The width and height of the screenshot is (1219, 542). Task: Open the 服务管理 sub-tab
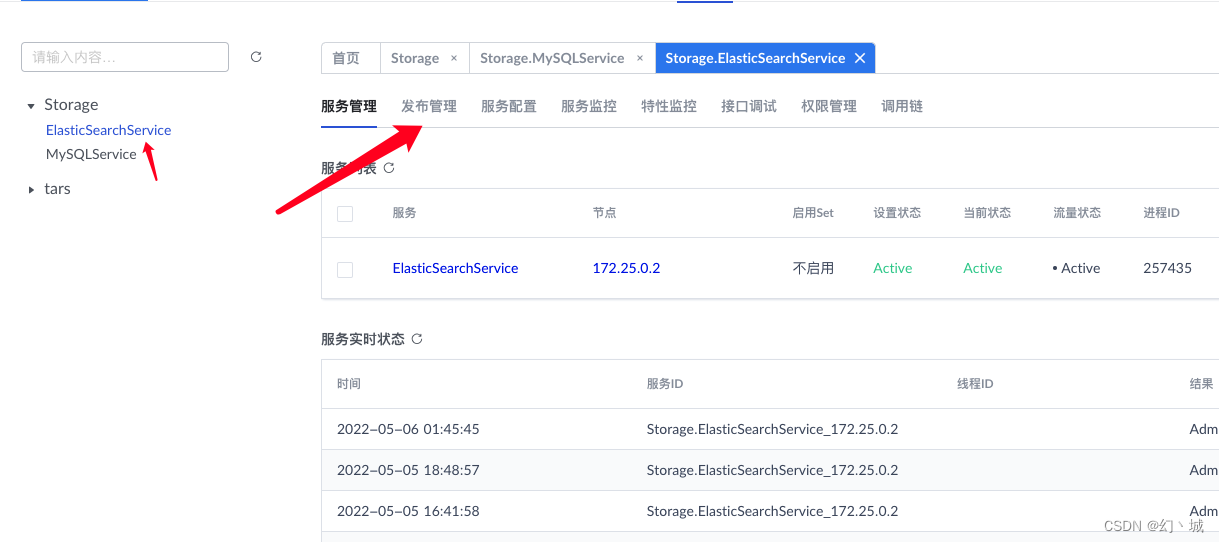pos(349,106)
